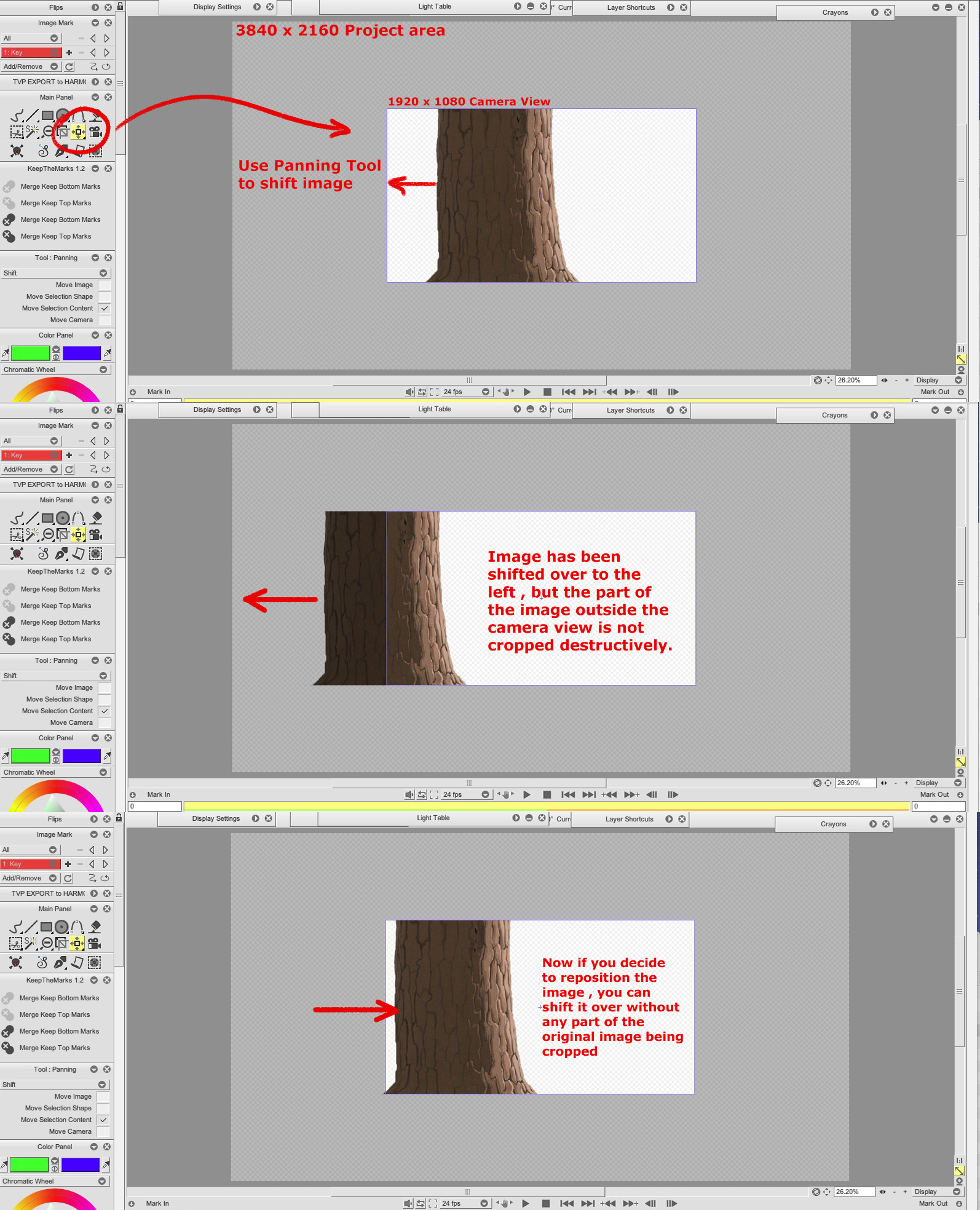
Task: Click the Mark Out button, middle screenshot
Action: tap(935, 794)
